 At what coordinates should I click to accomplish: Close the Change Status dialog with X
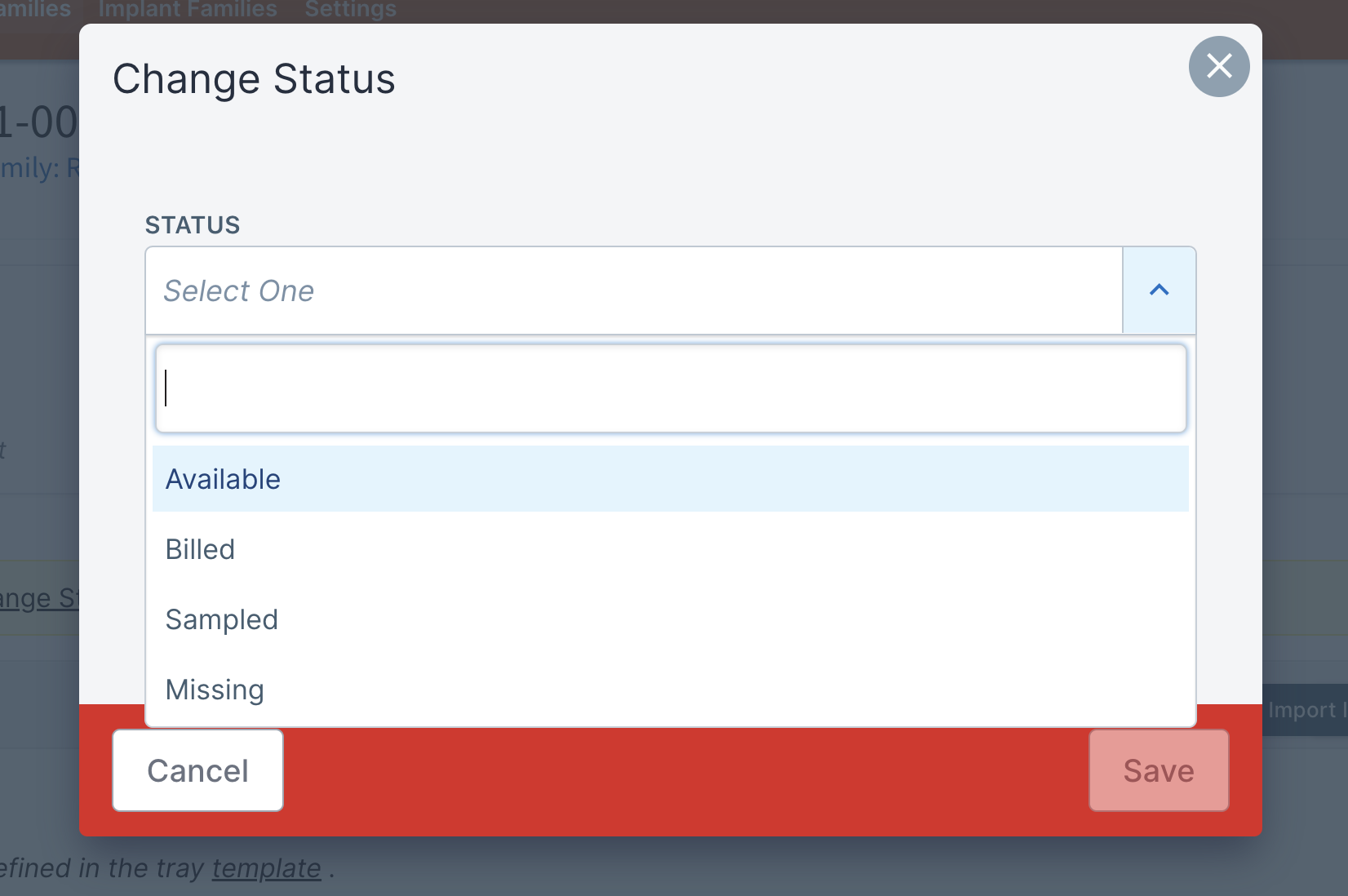click(x=1219, y=66)
